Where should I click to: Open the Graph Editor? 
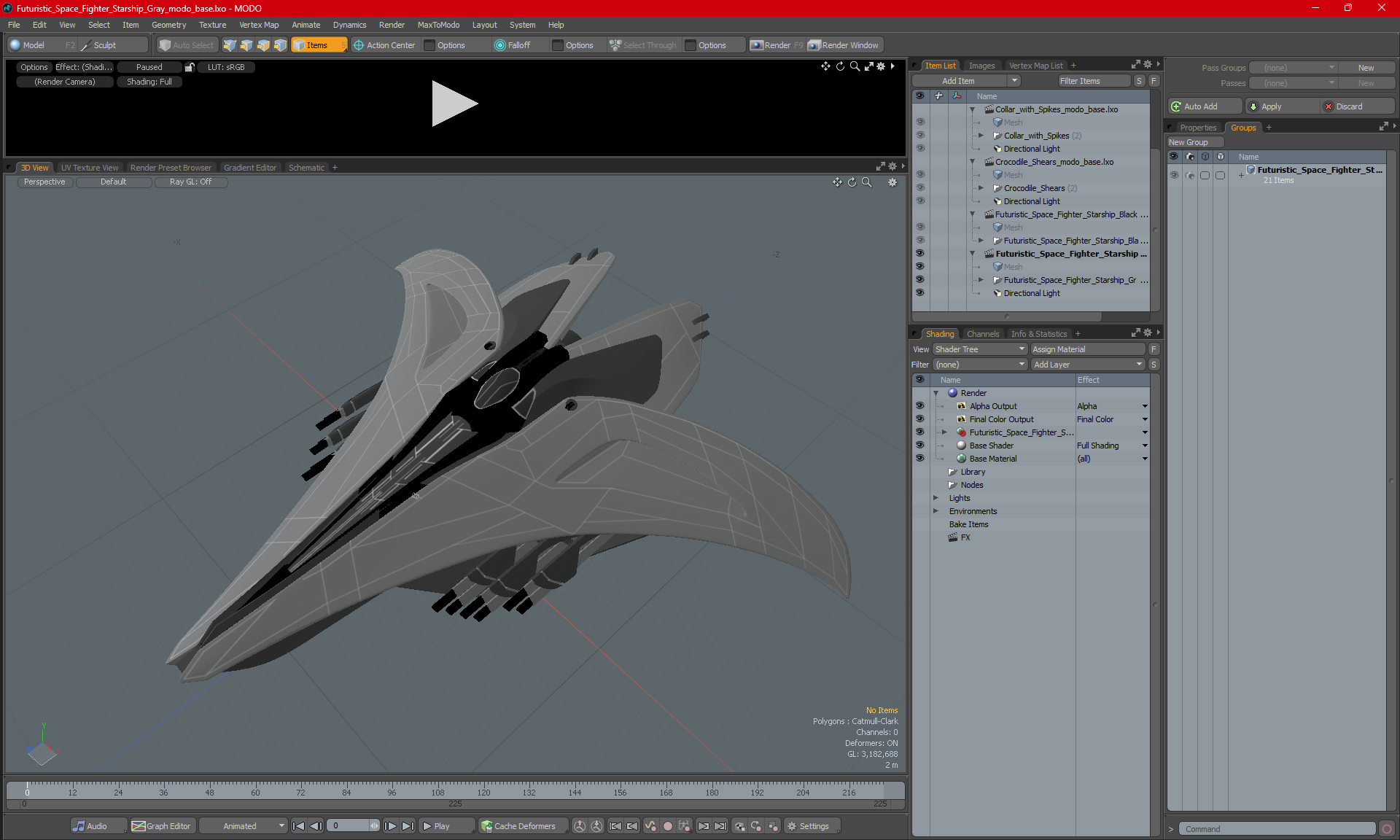click(161, 826)
